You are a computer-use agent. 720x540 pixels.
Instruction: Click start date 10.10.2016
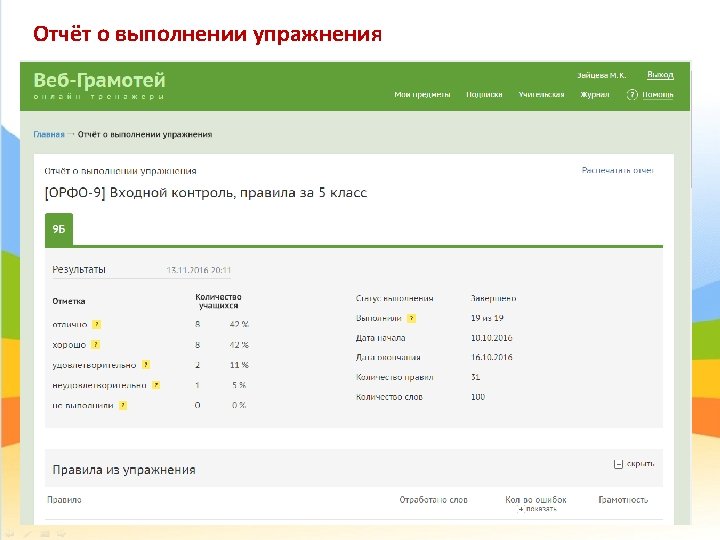[x=491, y=338]
